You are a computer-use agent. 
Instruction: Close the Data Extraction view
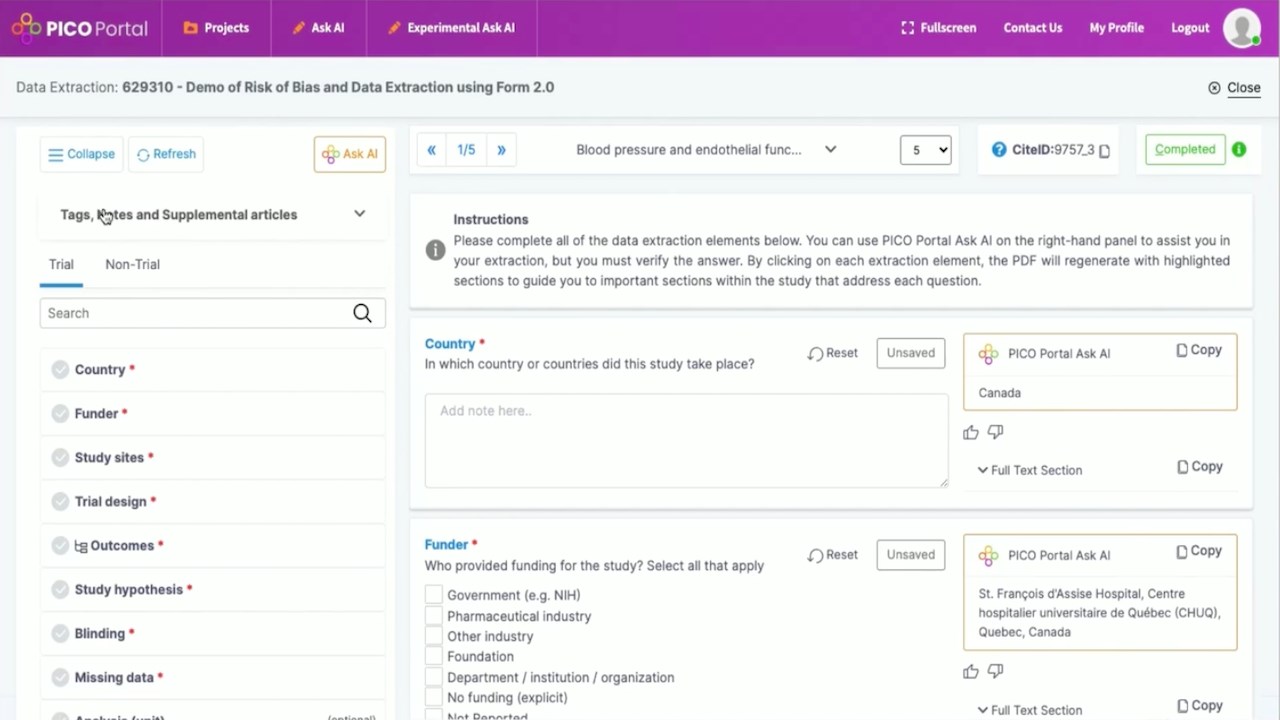pos(1234,88)
